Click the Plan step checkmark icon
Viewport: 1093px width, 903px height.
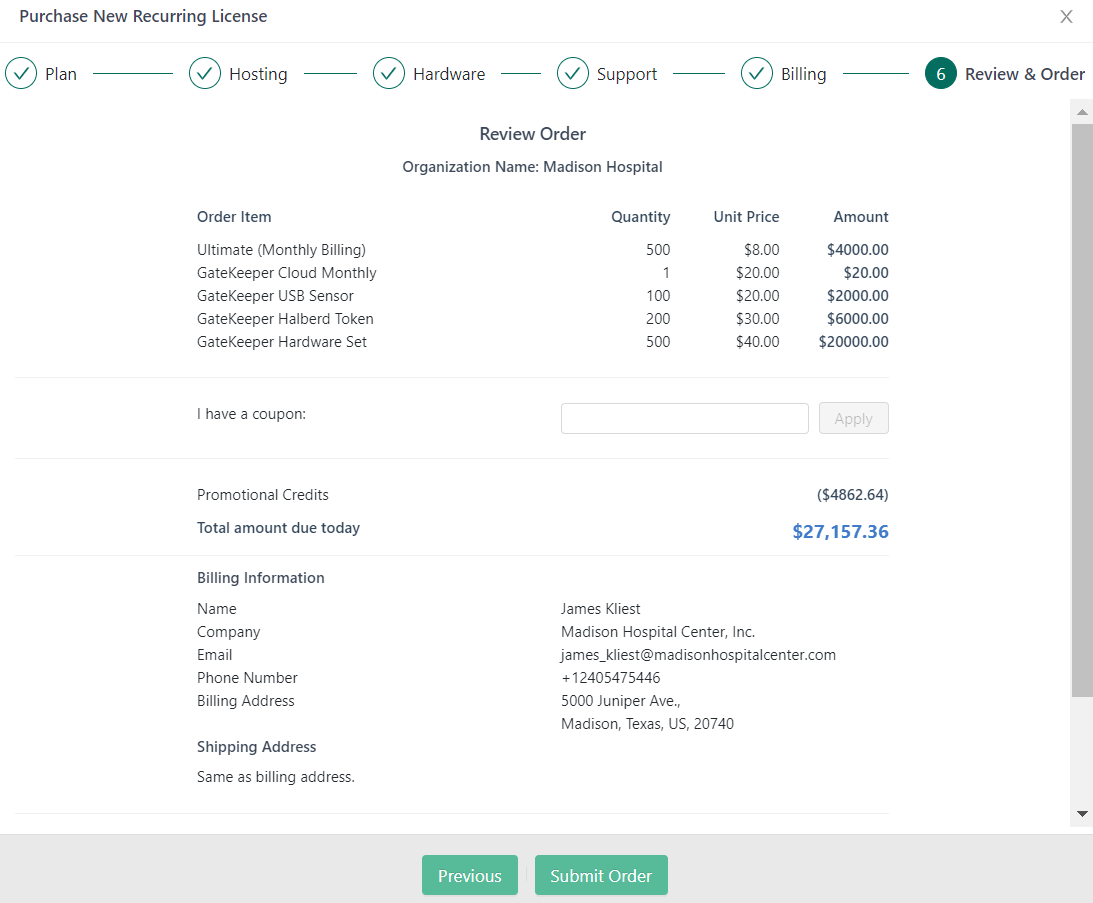click(21, 73)
